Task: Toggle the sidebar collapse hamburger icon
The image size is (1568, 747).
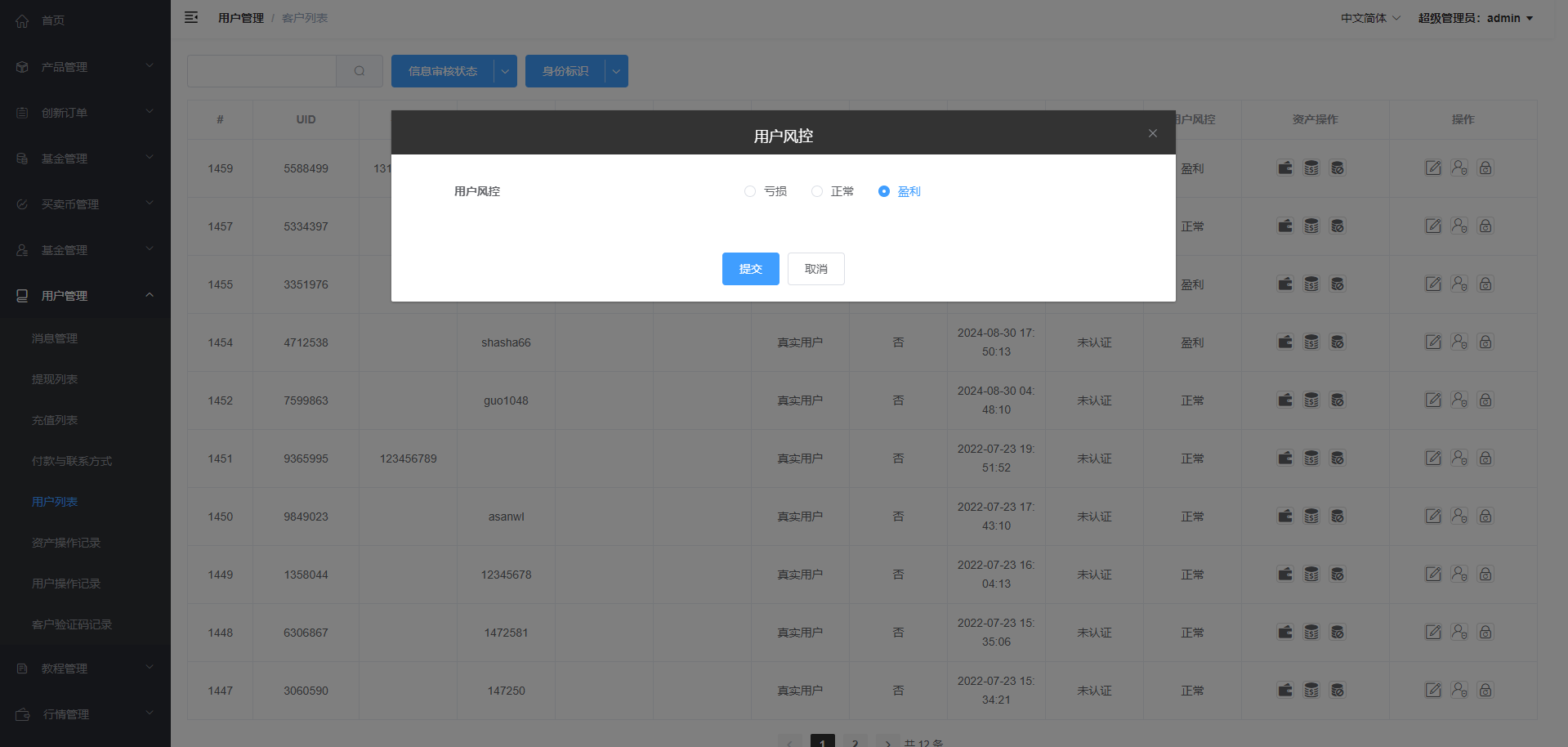Action: tap(191, 17)
